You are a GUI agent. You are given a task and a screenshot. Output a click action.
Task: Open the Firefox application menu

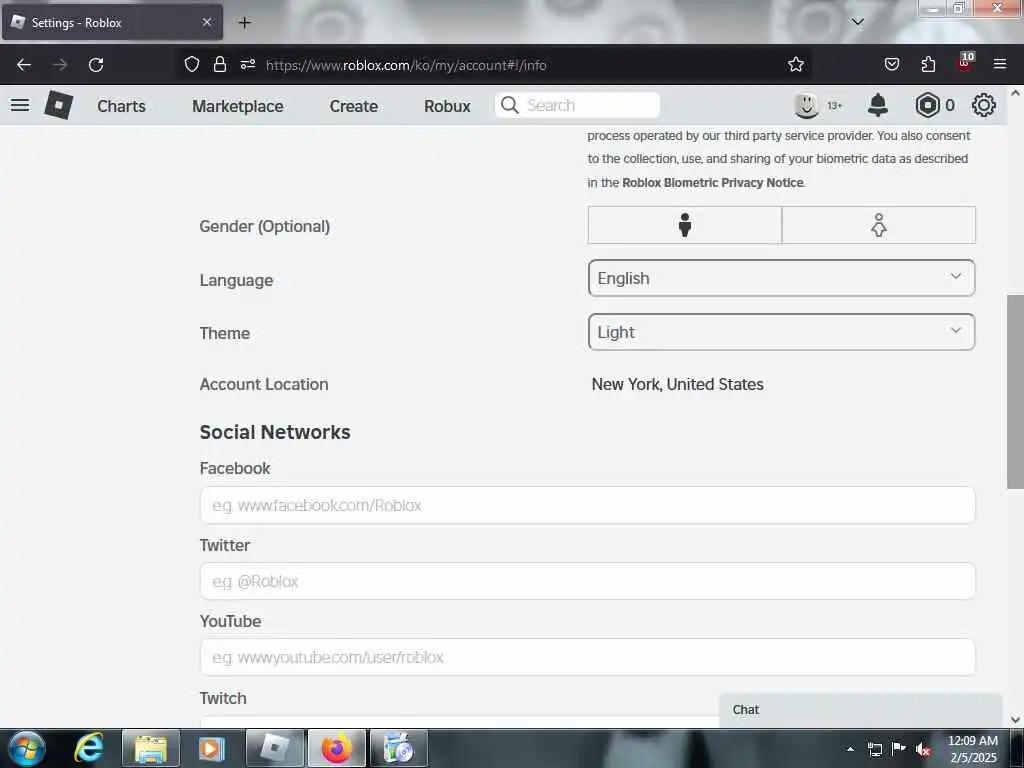click(x=1000, y=64)
